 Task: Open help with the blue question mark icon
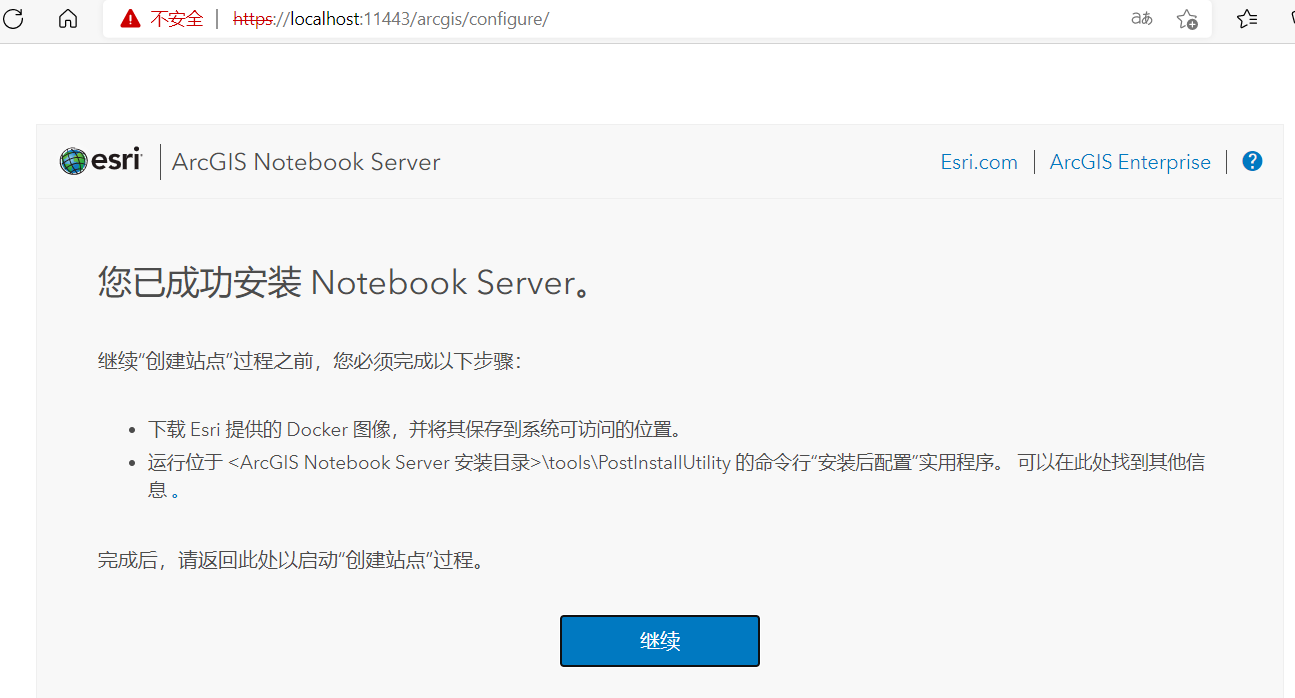coord(1252,161)
